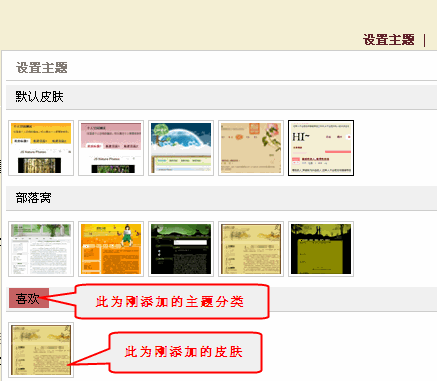The image size is (437, 381).
Task: Select the green garden 部落窝 skin
Action: [41, 249]
